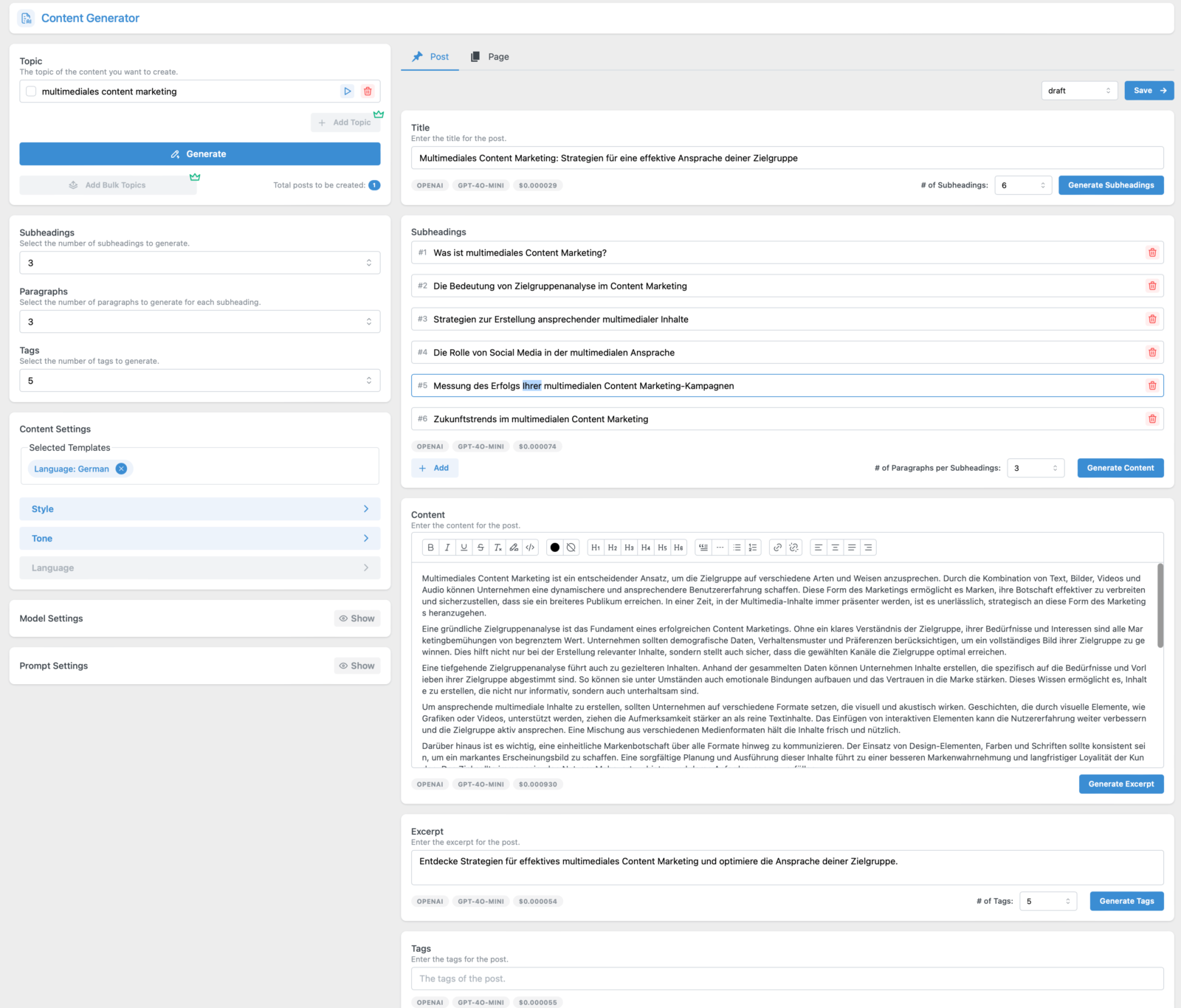Apply italic formatting in the editor toolbar
The height and width of the screenshot is (1008, 1181).
coord(447,547)
